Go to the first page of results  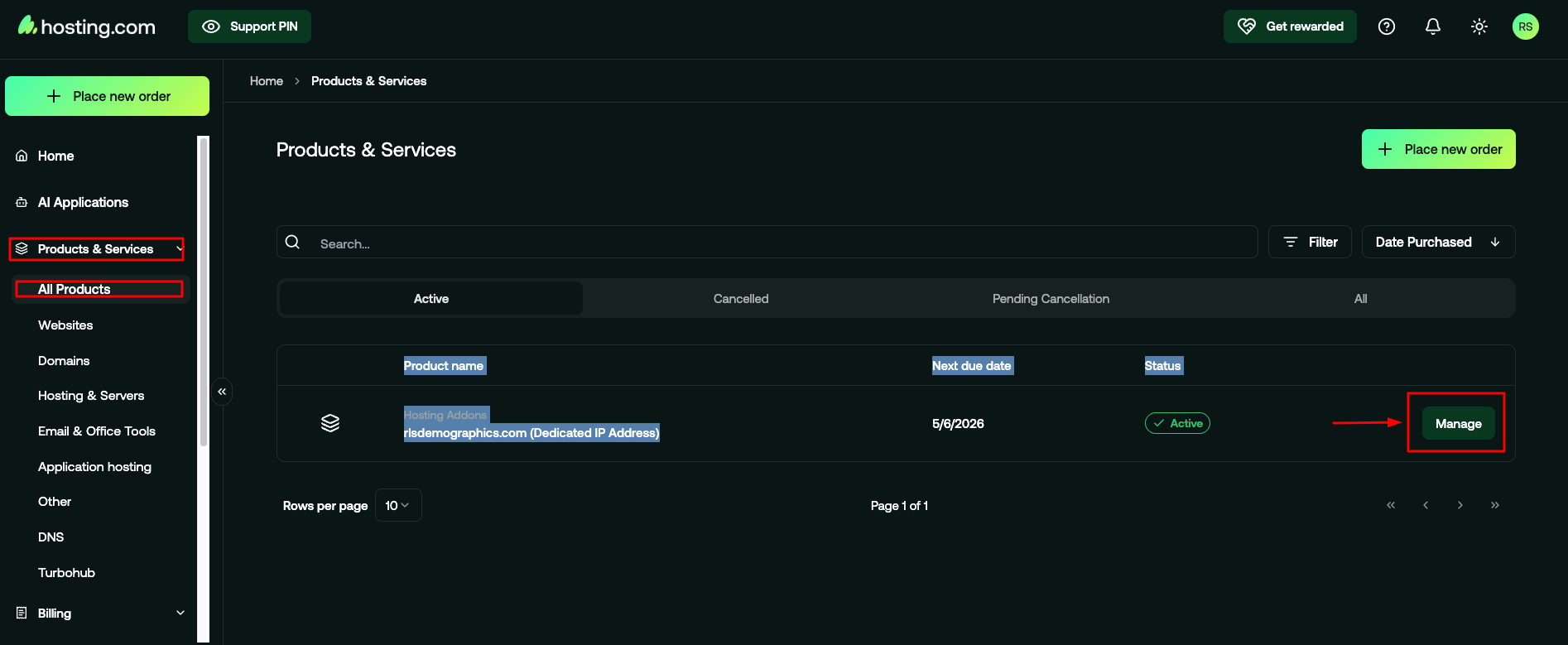(x=1391, y=505)
